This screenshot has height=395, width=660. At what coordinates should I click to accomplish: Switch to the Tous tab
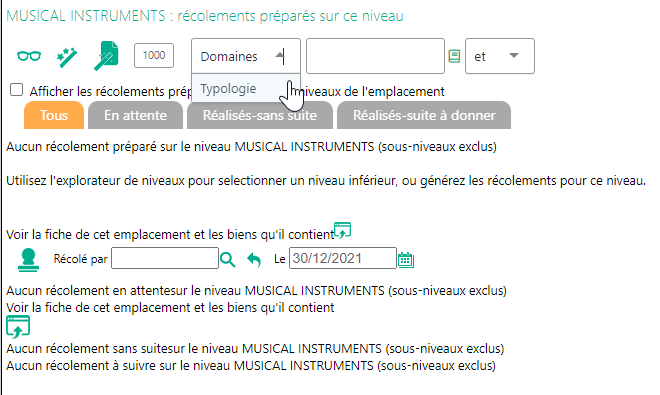tap(54, 115)
